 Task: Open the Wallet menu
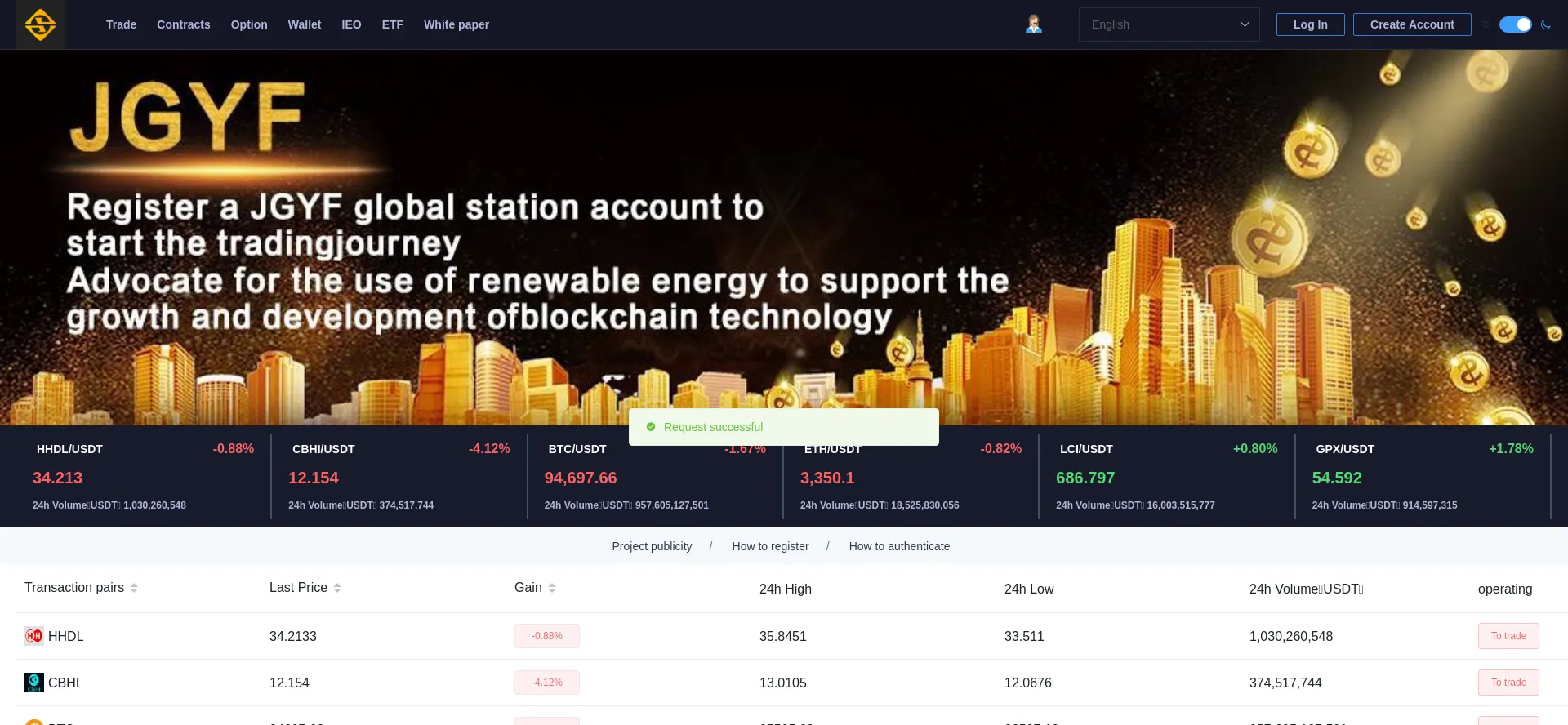pyautogui.click(x=305, y=24)
